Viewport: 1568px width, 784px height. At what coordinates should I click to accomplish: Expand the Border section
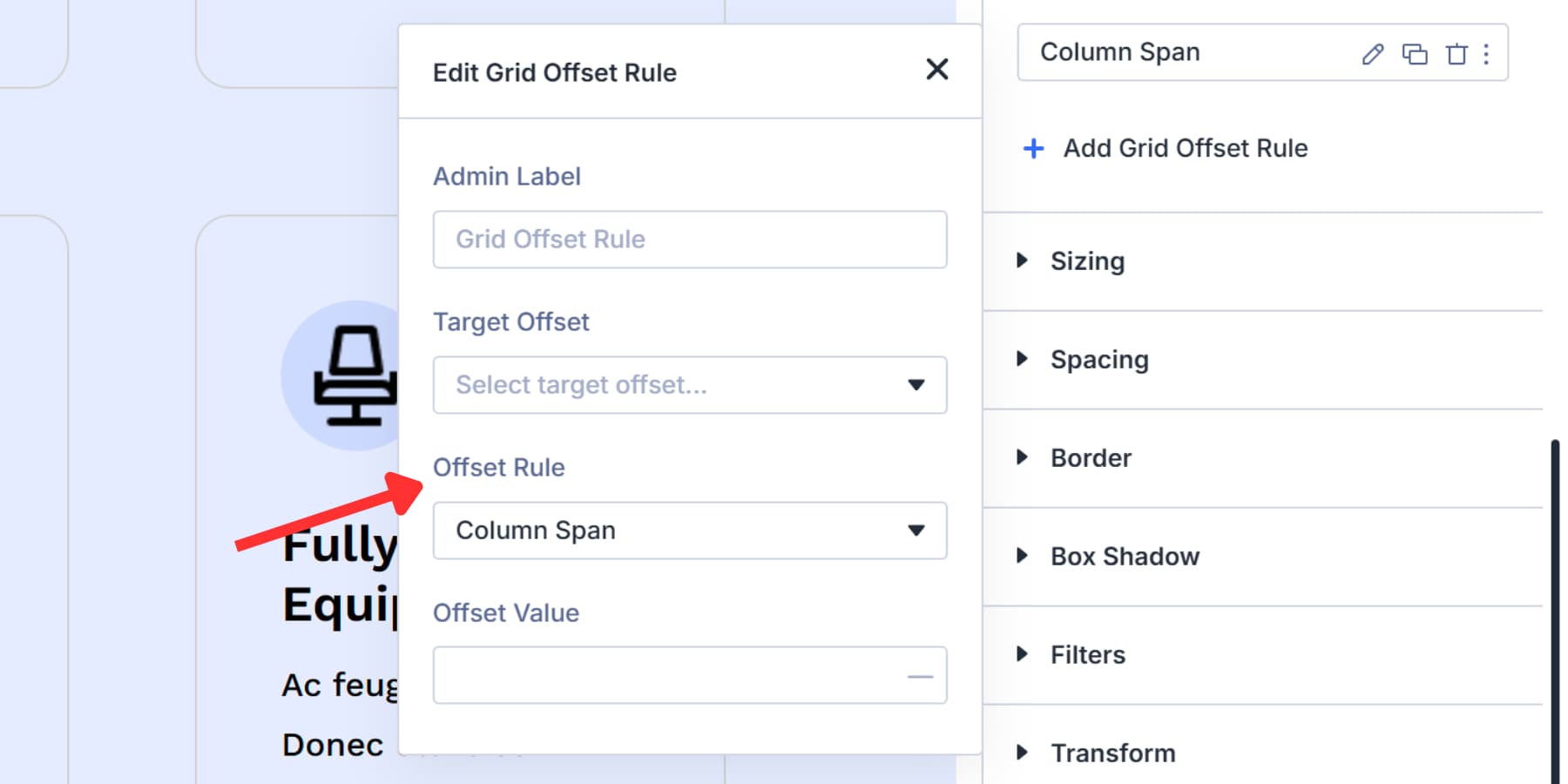1092,457
